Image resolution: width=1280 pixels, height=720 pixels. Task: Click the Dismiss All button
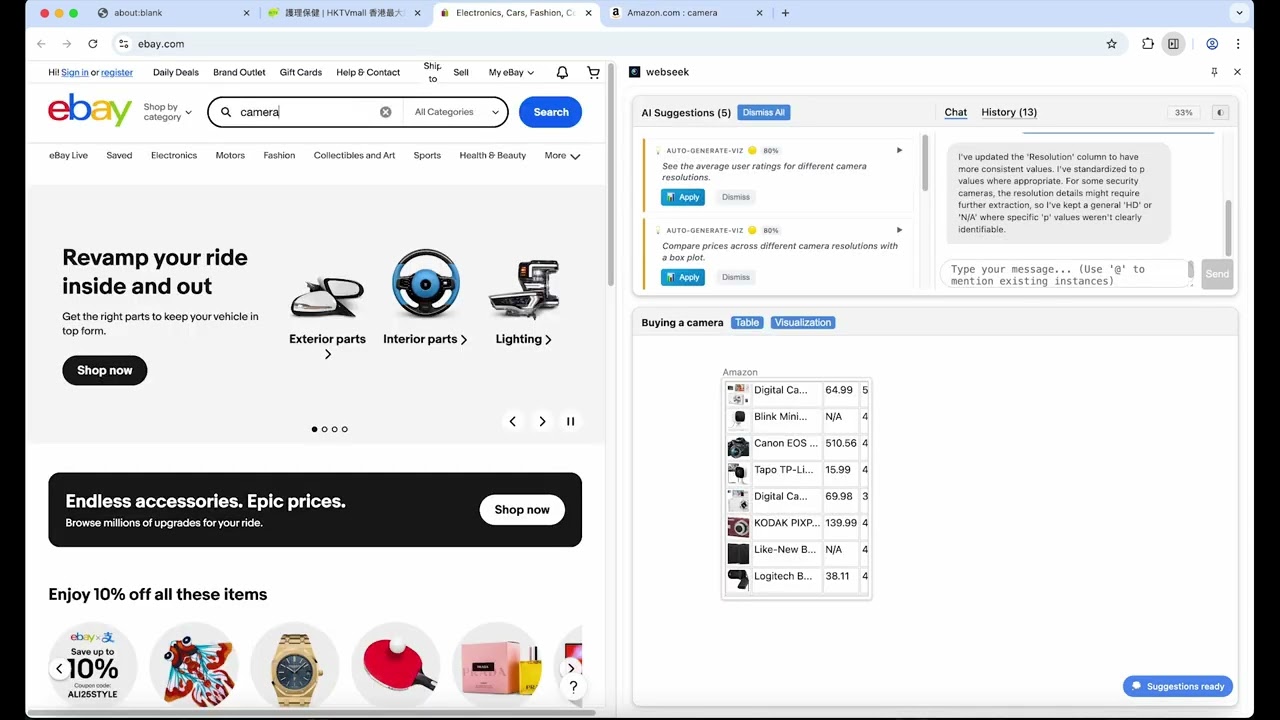(764, 113)
